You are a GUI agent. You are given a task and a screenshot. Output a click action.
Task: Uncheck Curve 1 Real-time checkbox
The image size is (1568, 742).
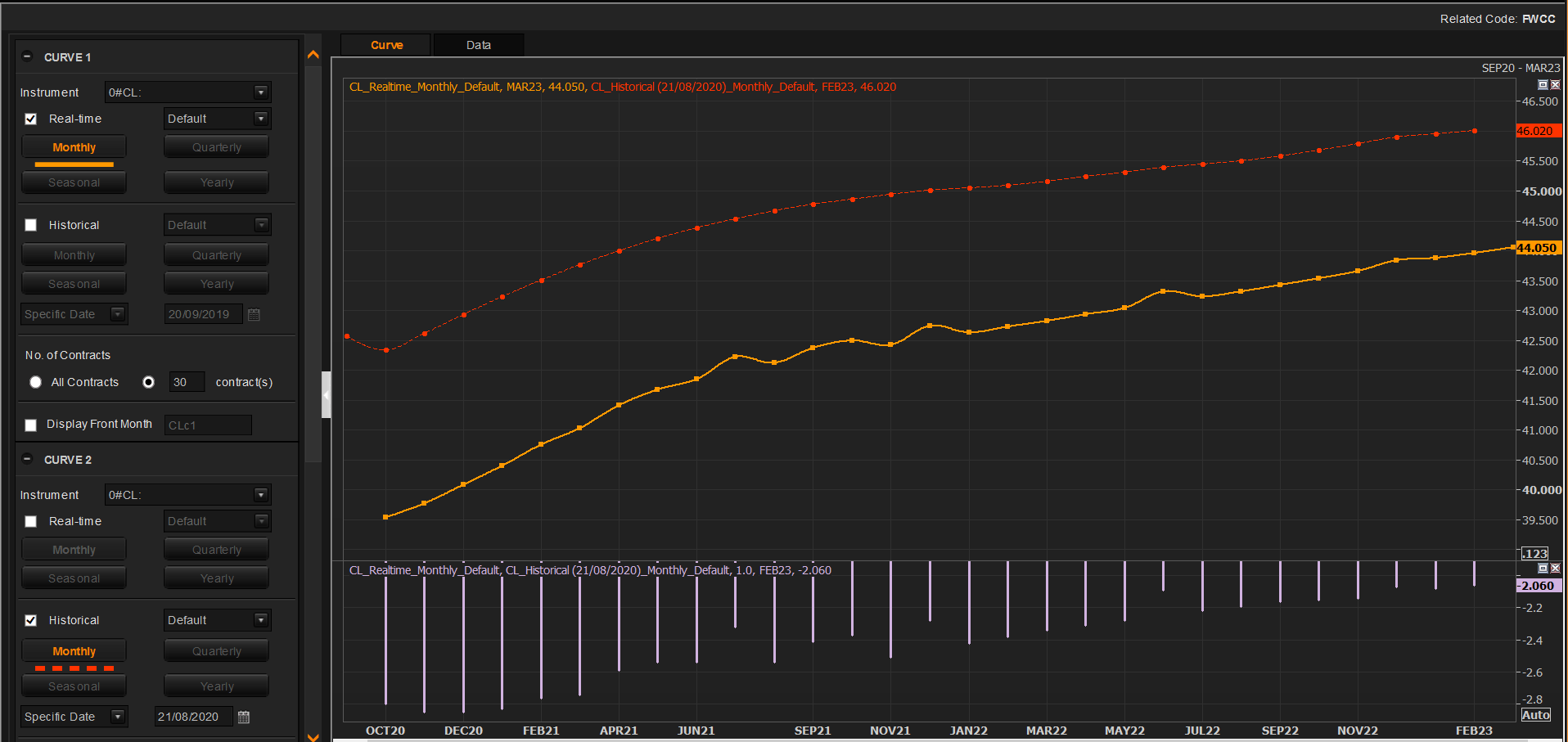click(x=31, y=119)
